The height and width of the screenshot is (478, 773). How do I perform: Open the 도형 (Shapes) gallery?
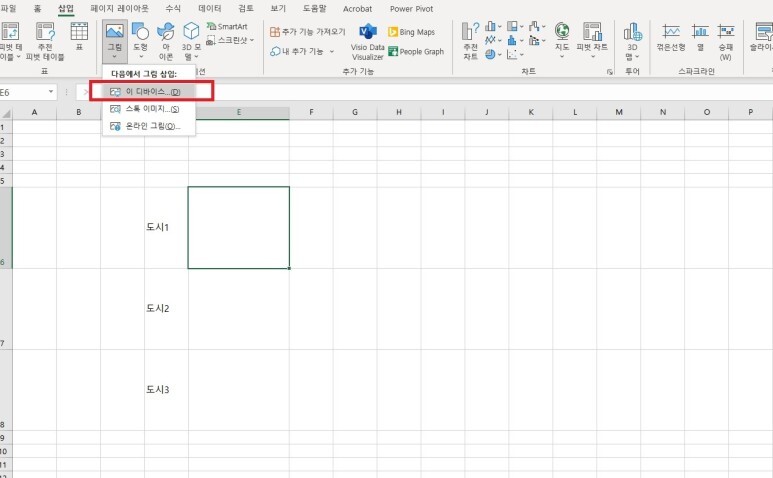141,41
